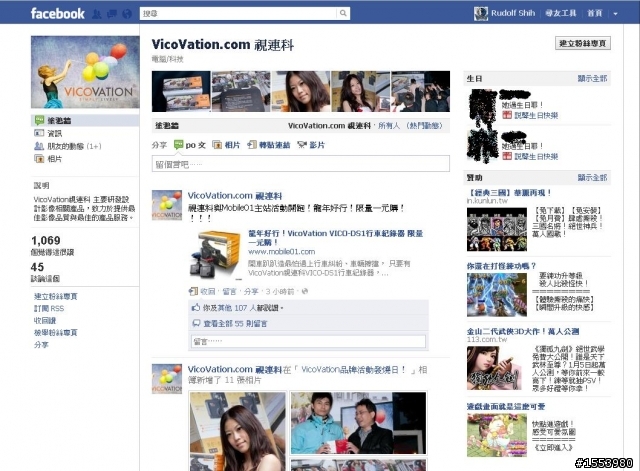Open the monster leveling ad title

(501, 266)
